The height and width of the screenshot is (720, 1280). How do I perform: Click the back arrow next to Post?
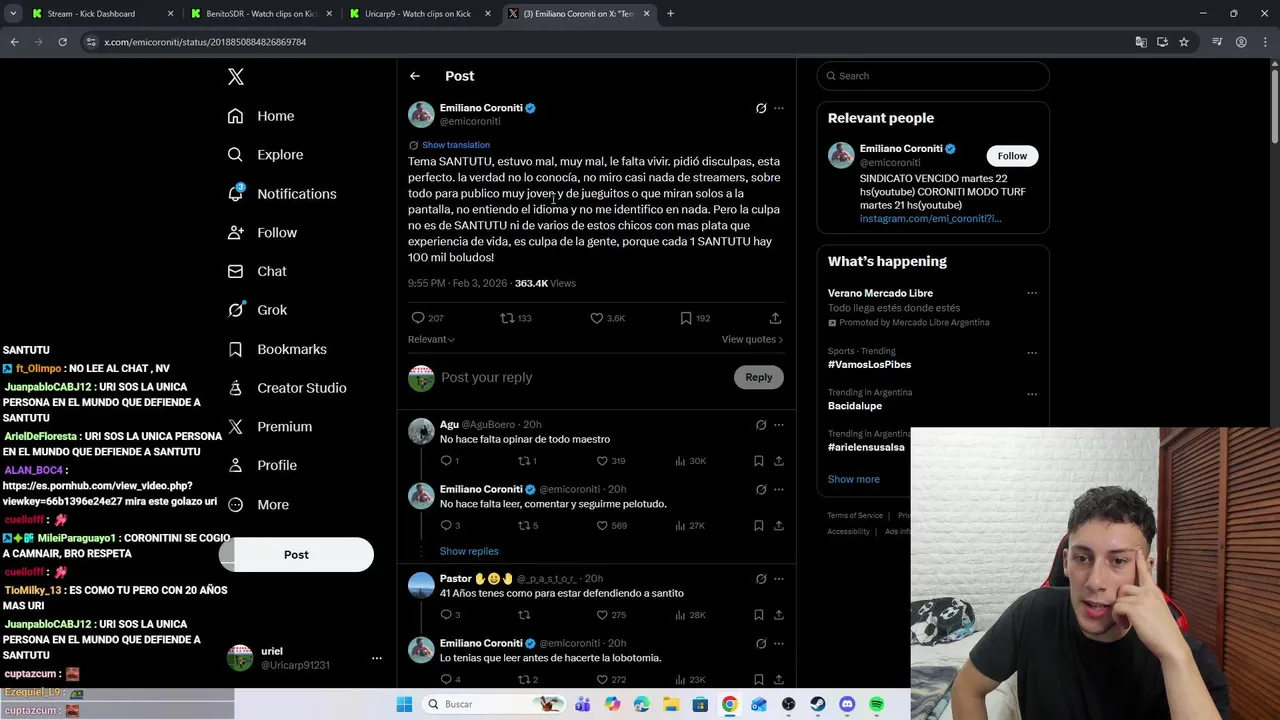pyautogui.click(x=415, y=76)
